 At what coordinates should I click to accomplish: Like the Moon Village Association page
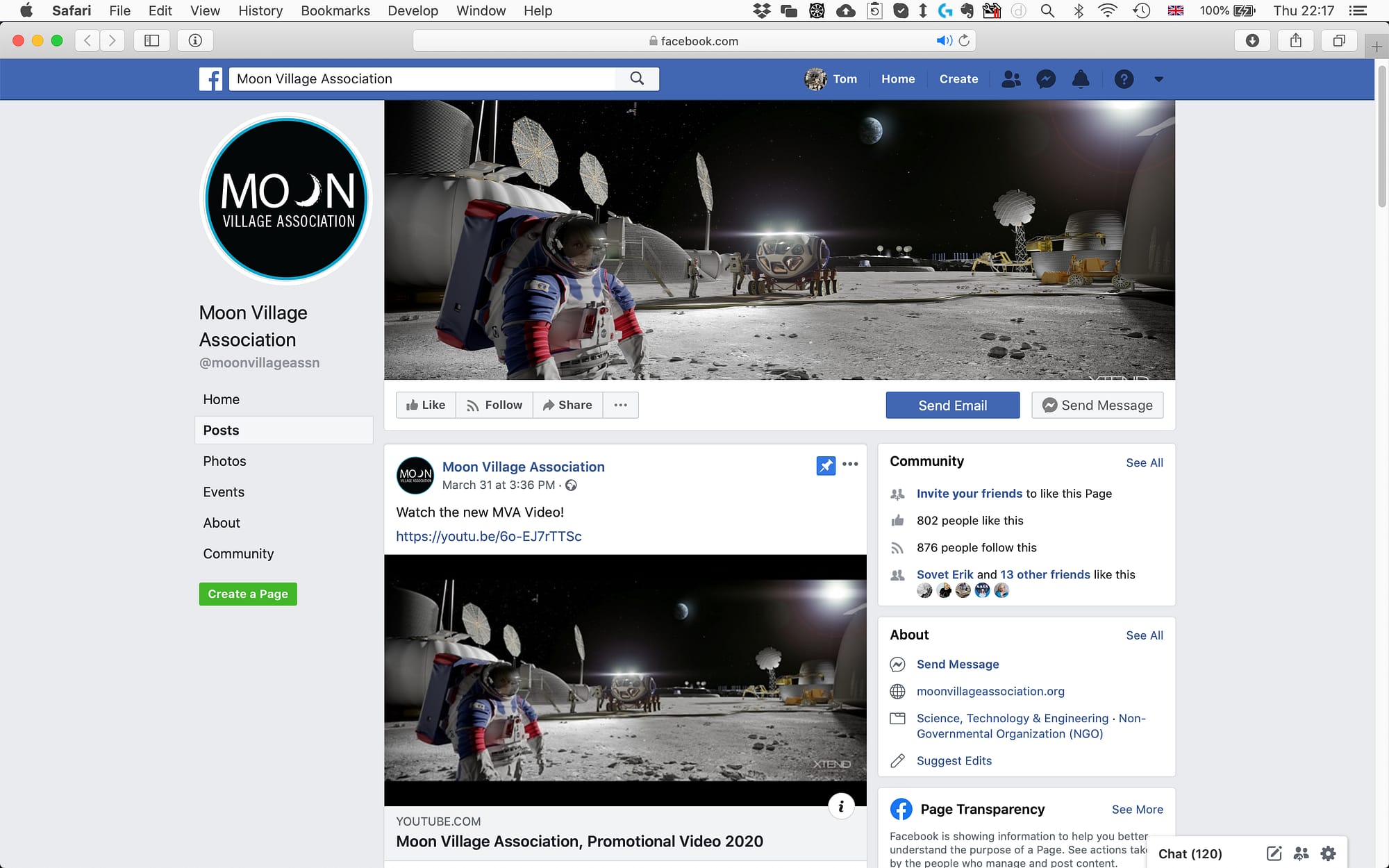426,405
